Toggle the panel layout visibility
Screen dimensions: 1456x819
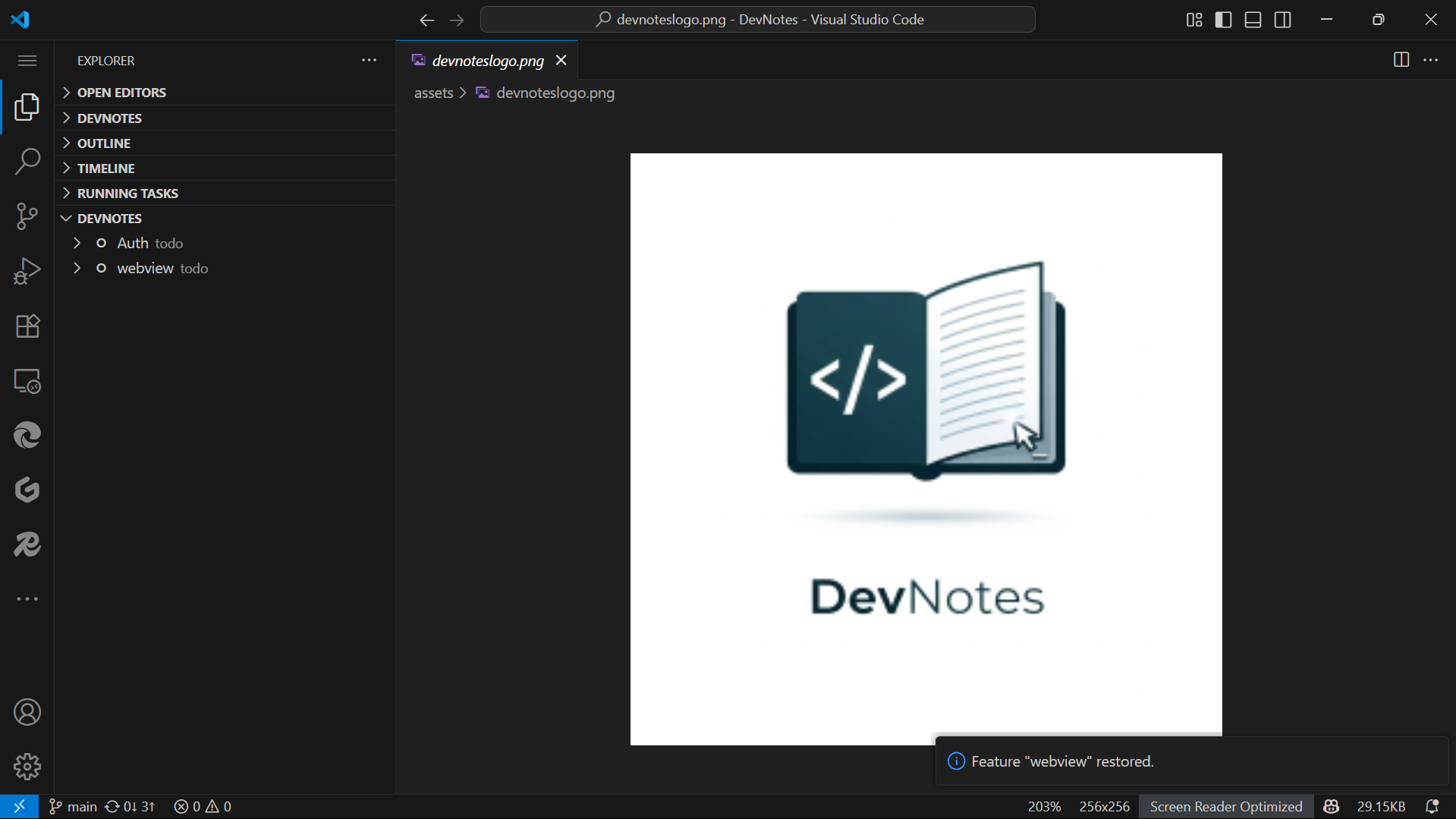click(1253, 20)
